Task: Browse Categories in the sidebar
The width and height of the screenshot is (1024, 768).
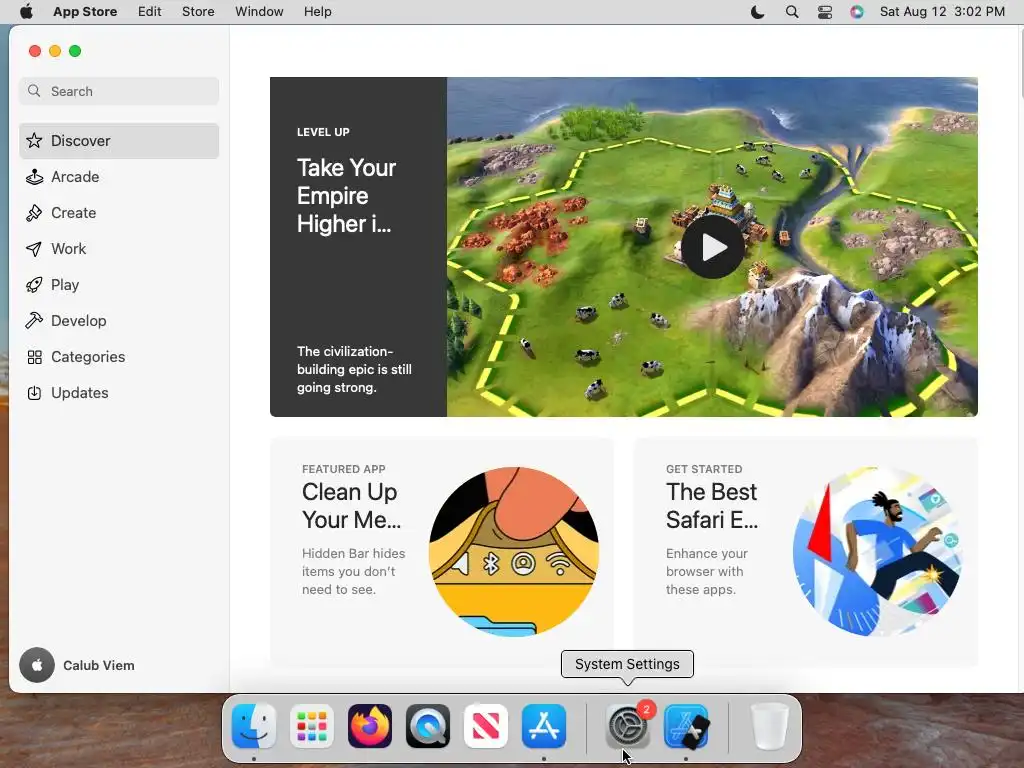Action: [x=119, y=356]
